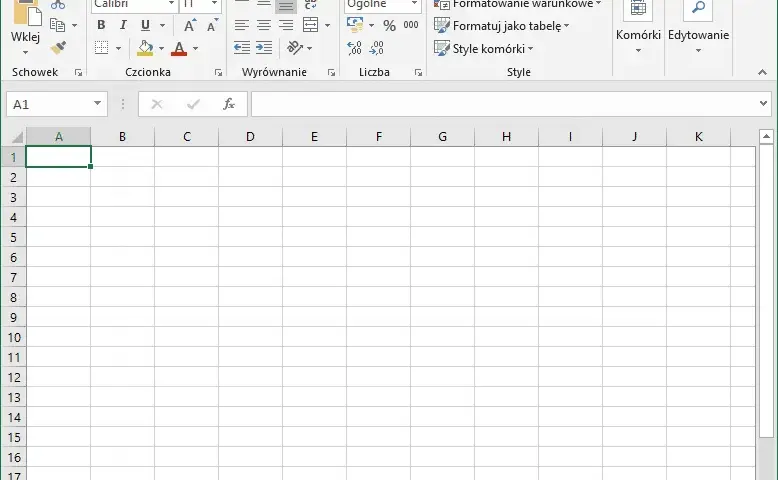
Task: Open the Czcionka font dialog launcher
Action: point(218,72)
